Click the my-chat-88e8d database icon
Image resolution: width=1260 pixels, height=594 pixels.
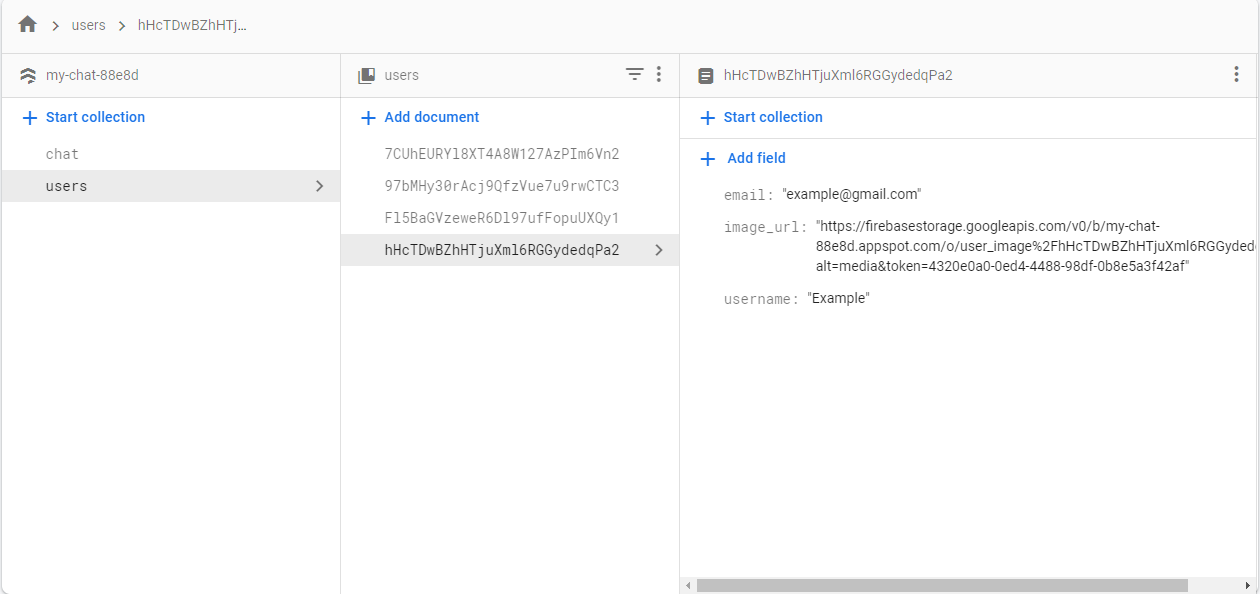tap(28, 75)
